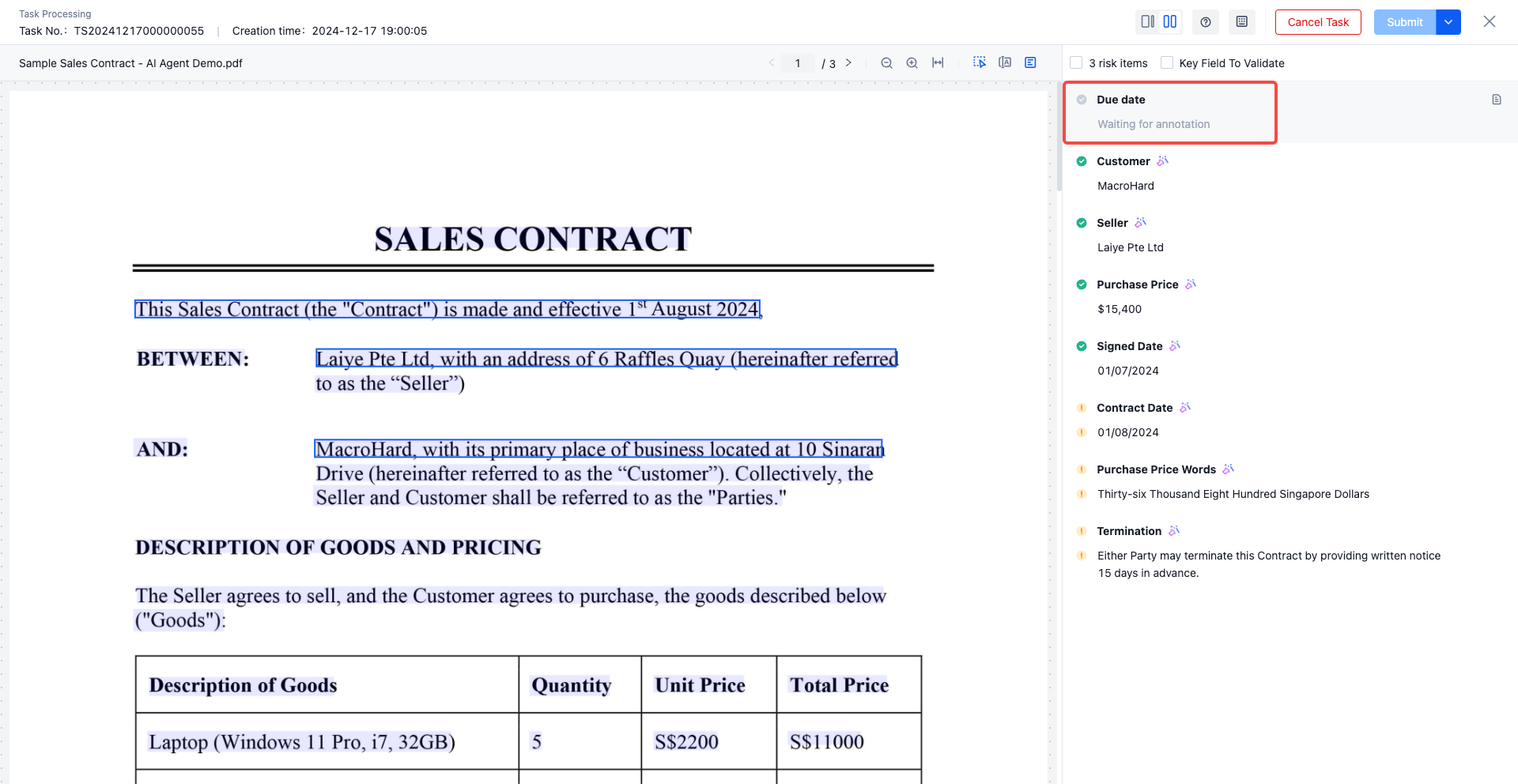Select the Purchase Price field label
Viewport: 1518px width, 784px height.
click(1138, 285)
